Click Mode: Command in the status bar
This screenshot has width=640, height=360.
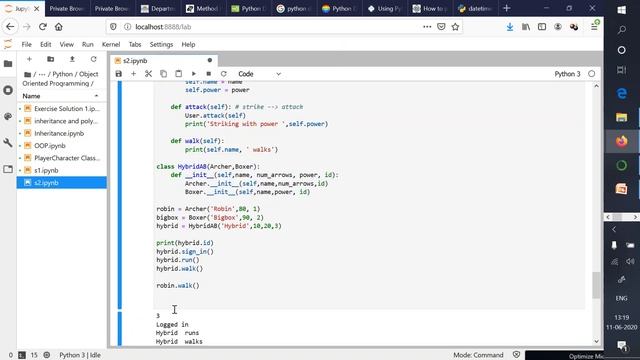click(478, 355)
